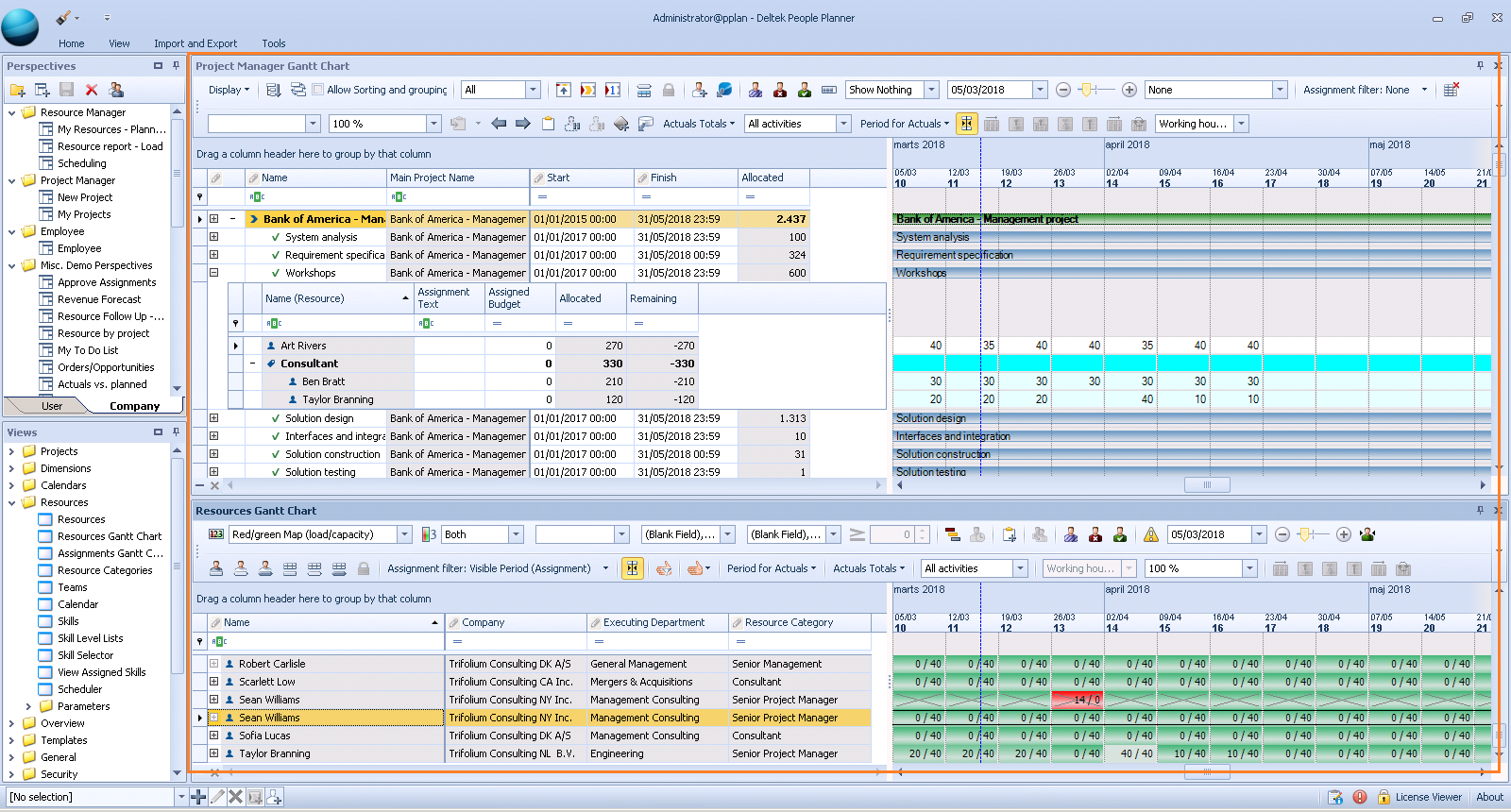1511x812 pixels.
Task: Open the Actuals Totals button in top toolbar
Action: click(x=698, y=124)
